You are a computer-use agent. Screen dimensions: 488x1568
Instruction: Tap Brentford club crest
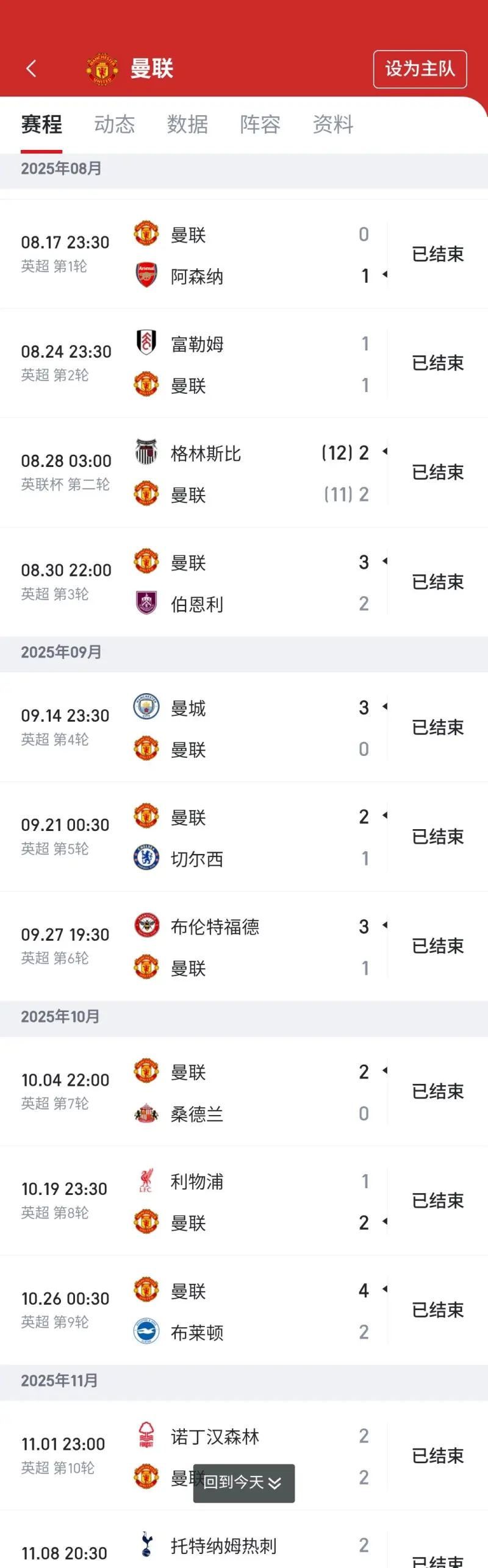(146, 926)
